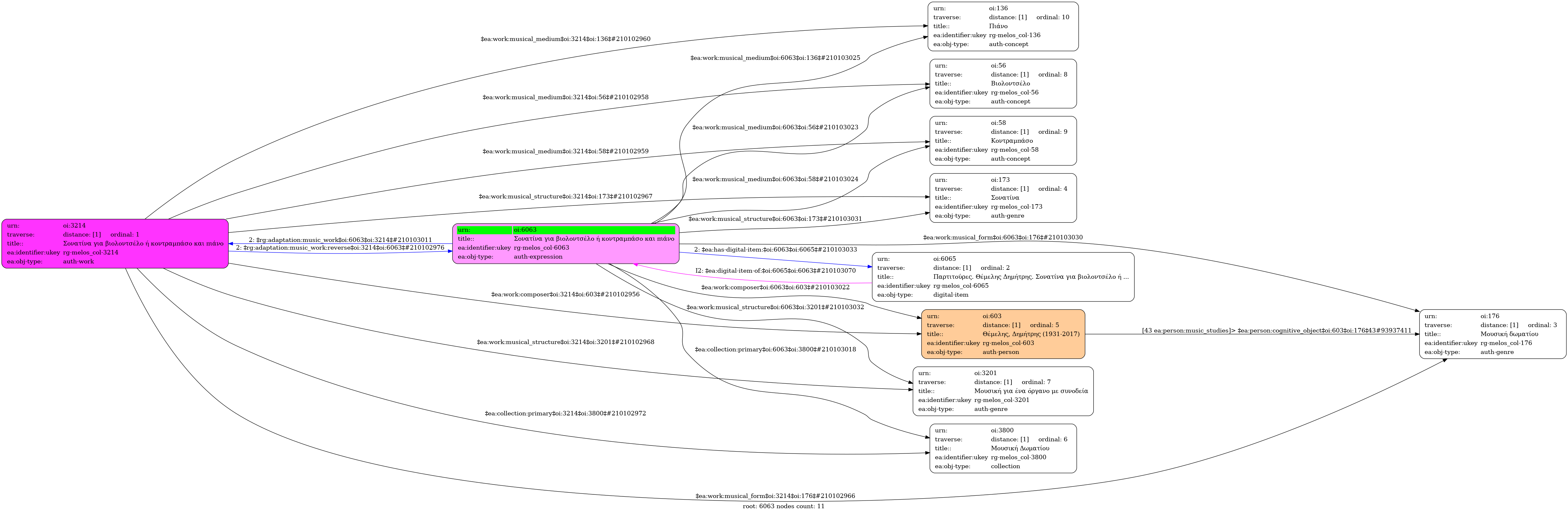The image size is (1568, 513).
Task: Click ea:work:musical_form oi:3214 edge label at bottom
Action: (775, 496)
